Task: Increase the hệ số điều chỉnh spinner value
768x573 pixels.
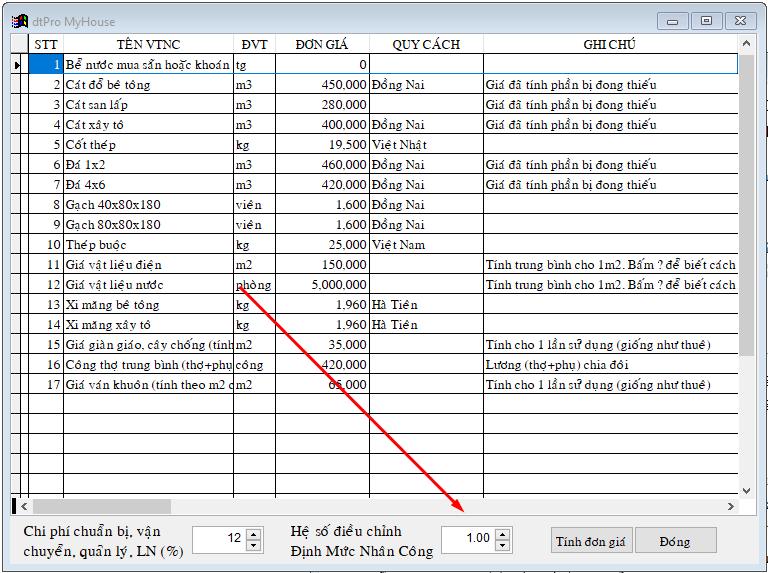Action: (x=502, y=534)
